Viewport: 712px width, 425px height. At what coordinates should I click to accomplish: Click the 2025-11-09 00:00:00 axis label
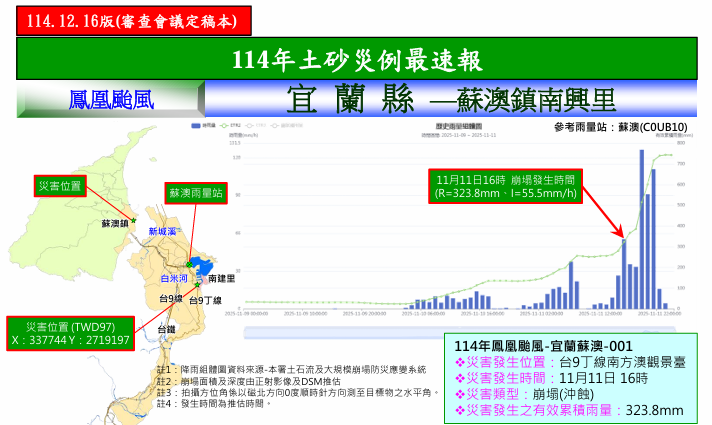coord(247,314)
